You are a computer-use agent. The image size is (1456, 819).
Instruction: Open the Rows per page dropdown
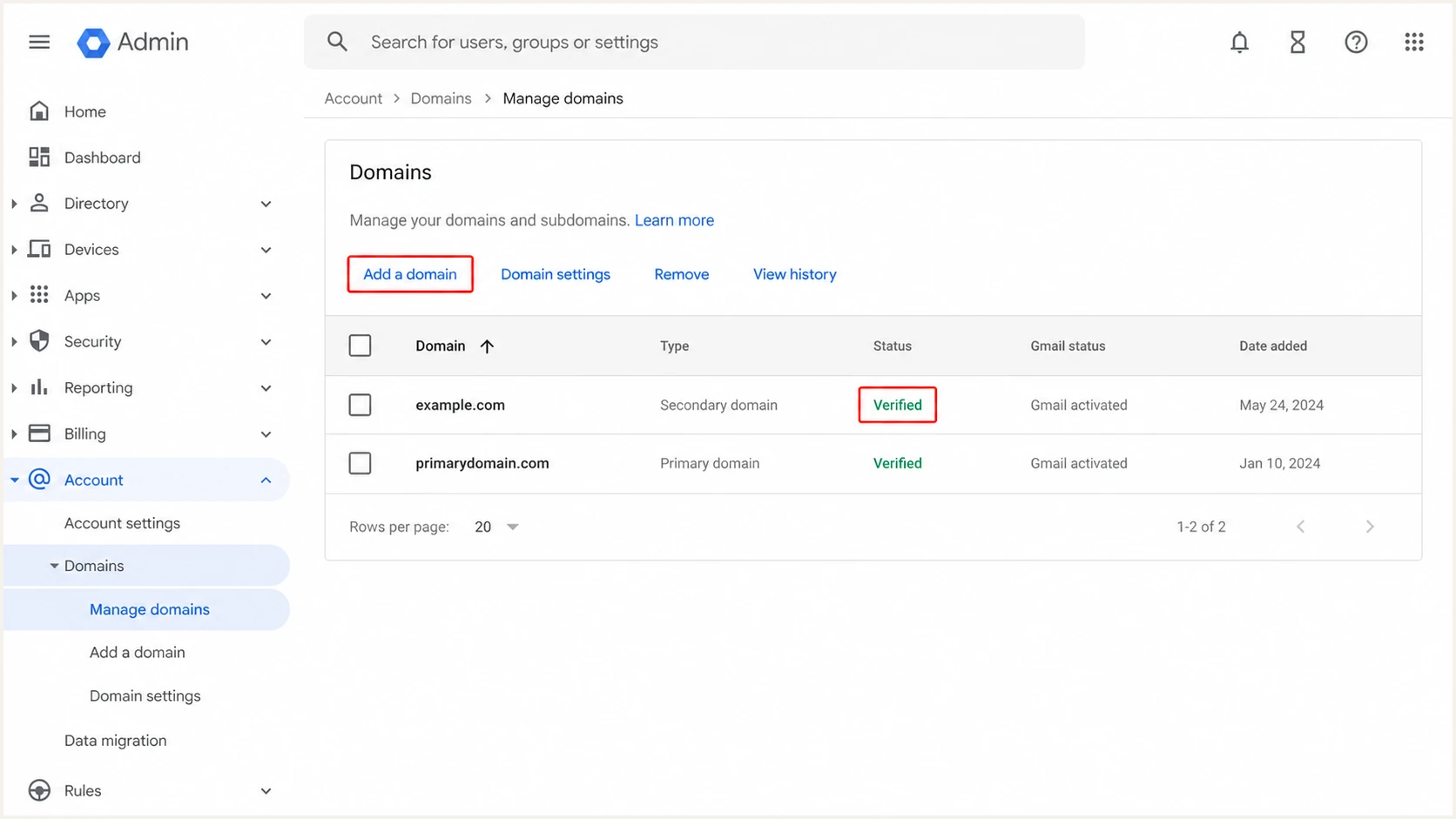[496, 527]
